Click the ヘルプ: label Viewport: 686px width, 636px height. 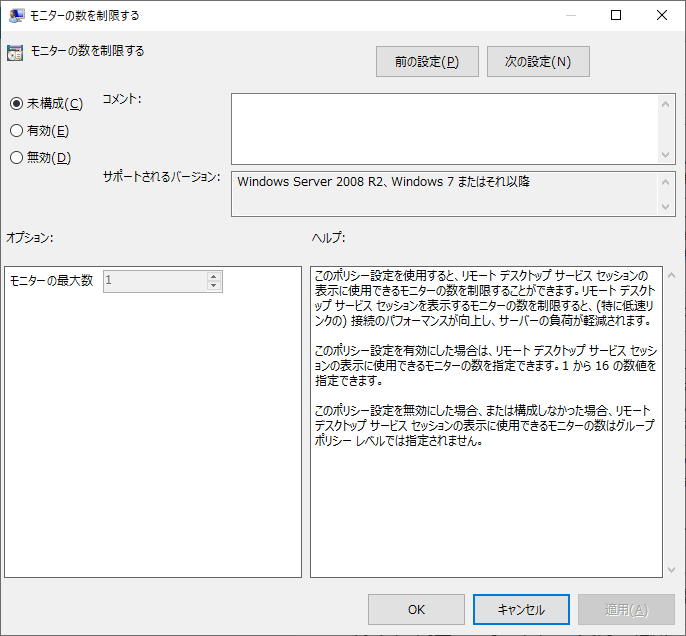[x=329, y=238]
